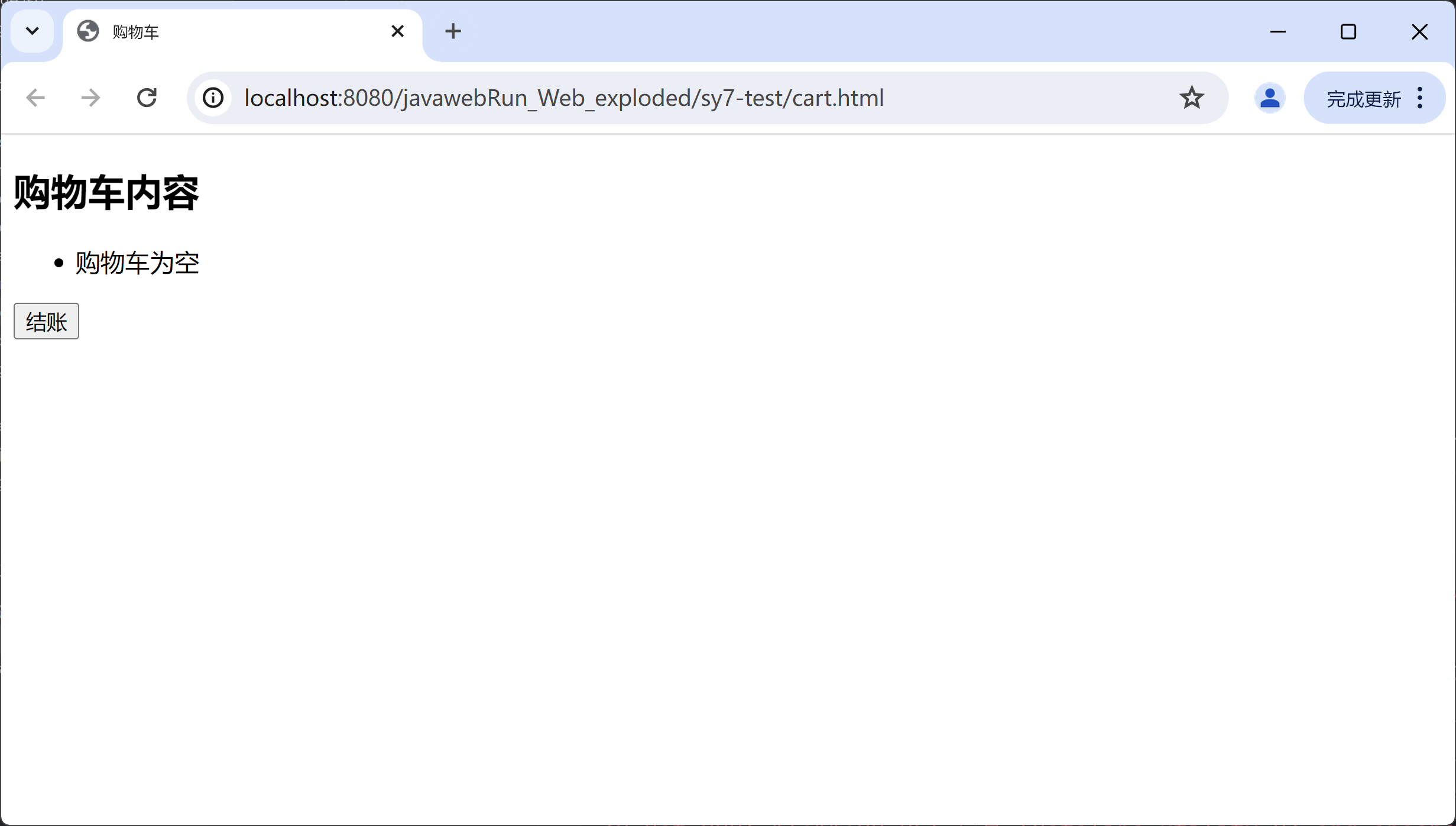The image size is (1456, 826).
Task: Open Chrome three-dot menu
Action: coord(1420,98)
